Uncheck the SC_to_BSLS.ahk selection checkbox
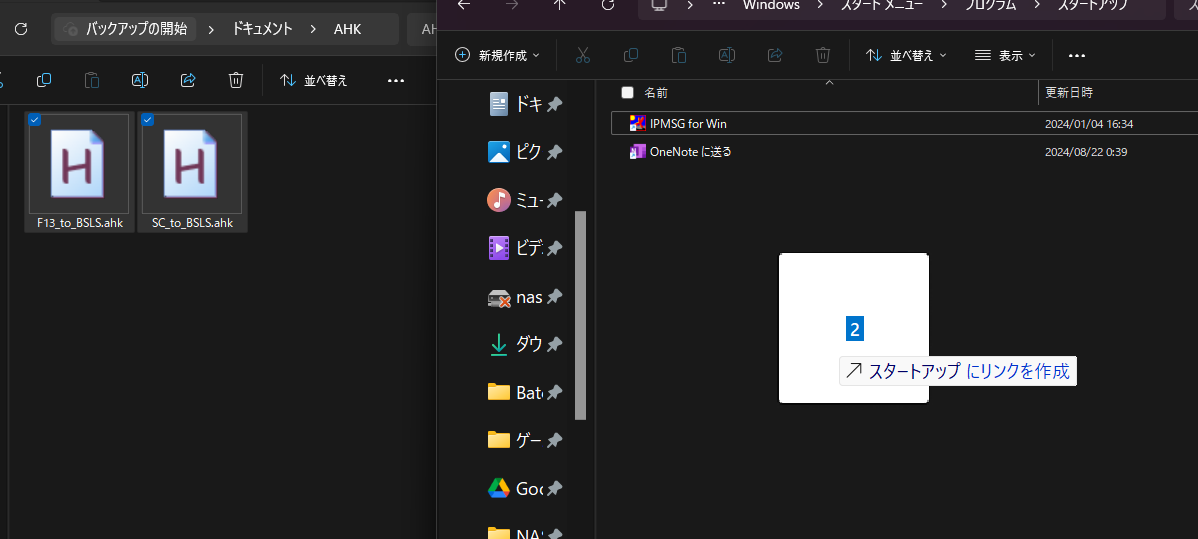 tap(148, 120)
